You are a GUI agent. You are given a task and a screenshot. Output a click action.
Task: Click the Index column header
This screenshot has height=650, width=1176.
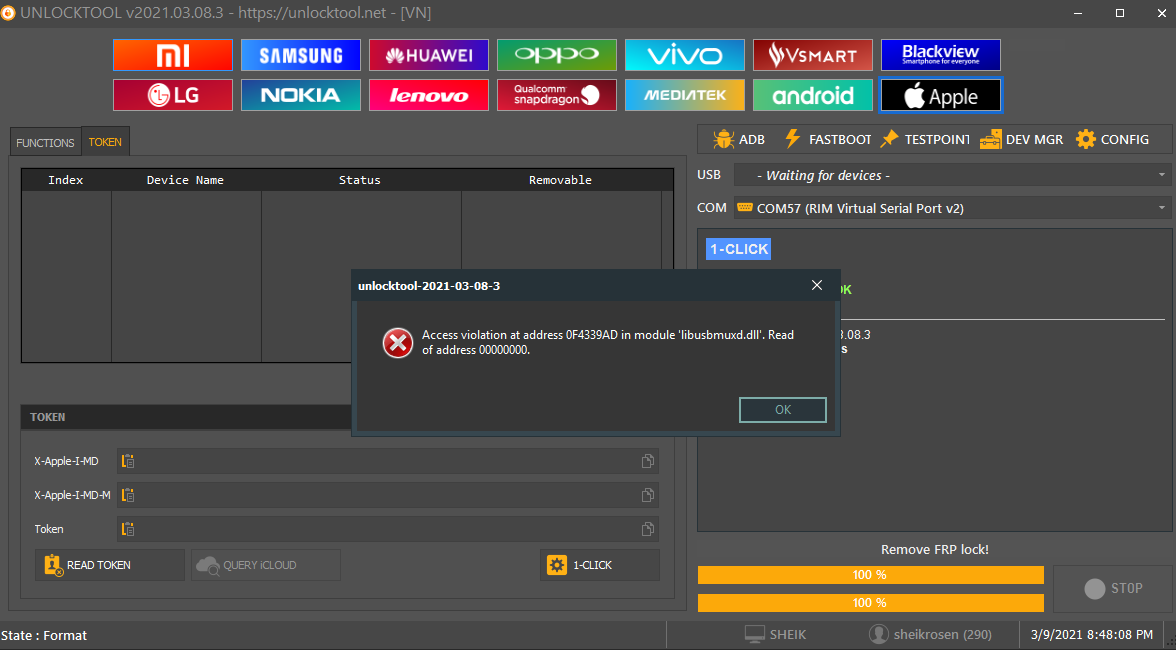pyautogui.click(x=66, y=180)
